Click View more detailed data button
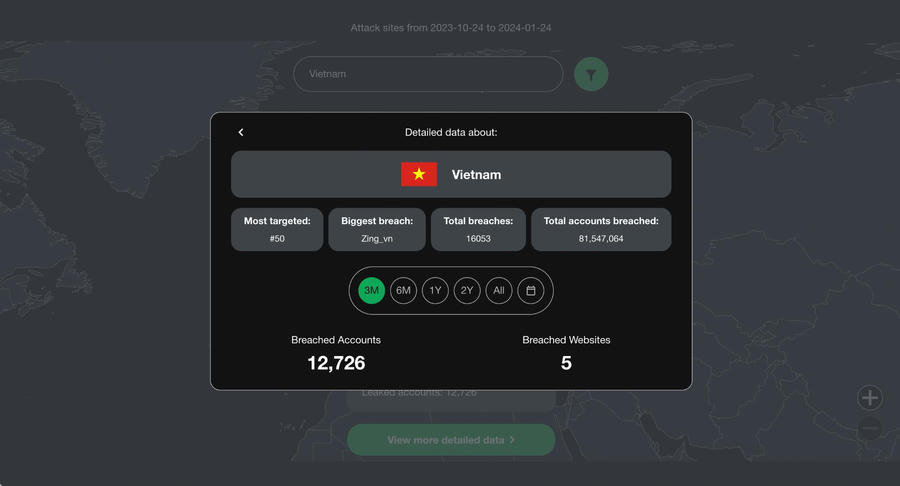Image resolution: width=900 pixels, height=486 pixels. (x=451, y=440)
